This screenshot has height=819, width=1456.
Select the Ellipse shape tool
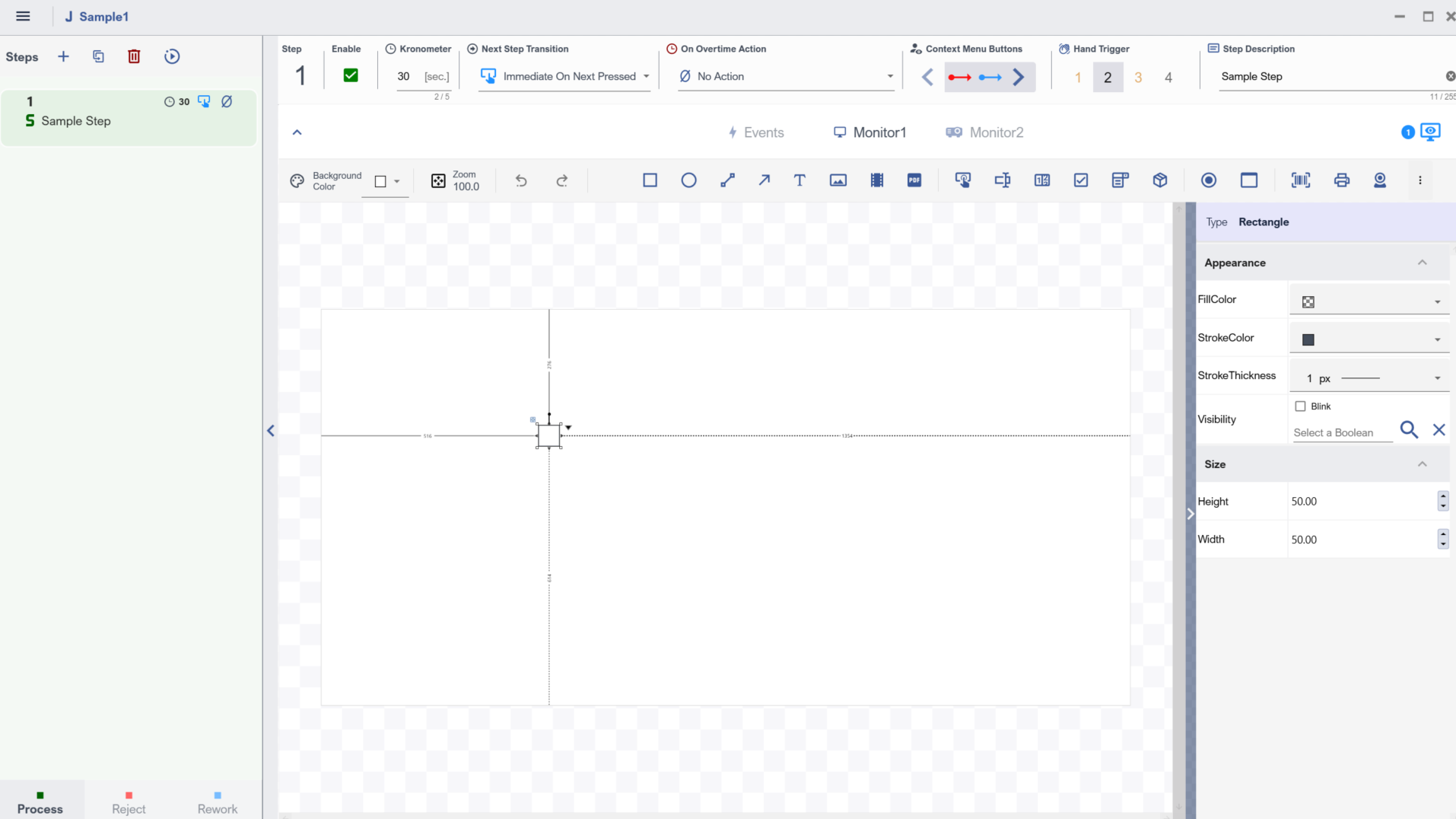coord(688,180)
